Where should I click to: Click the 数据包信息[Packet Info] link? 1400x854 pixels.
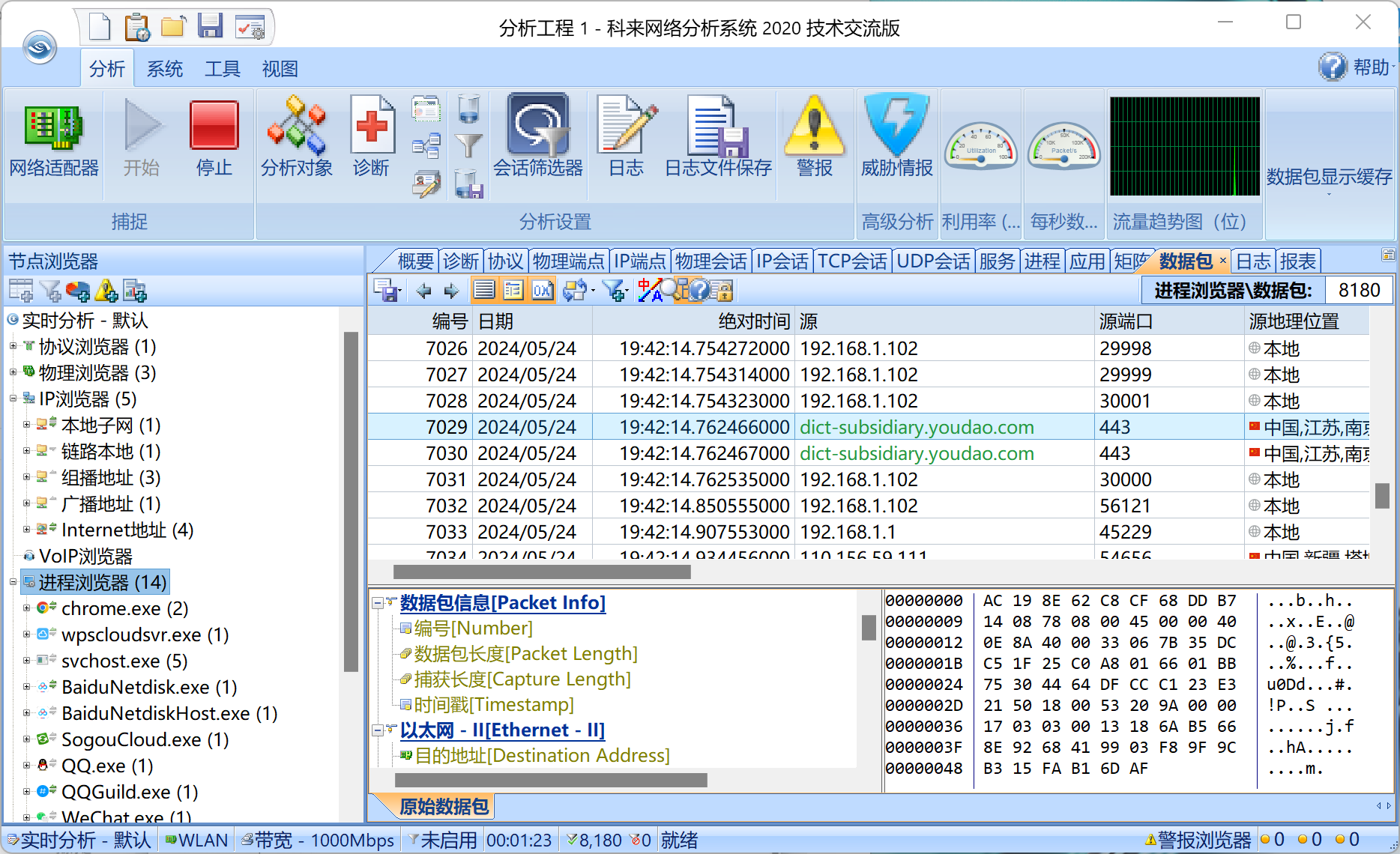pos(502,602)
